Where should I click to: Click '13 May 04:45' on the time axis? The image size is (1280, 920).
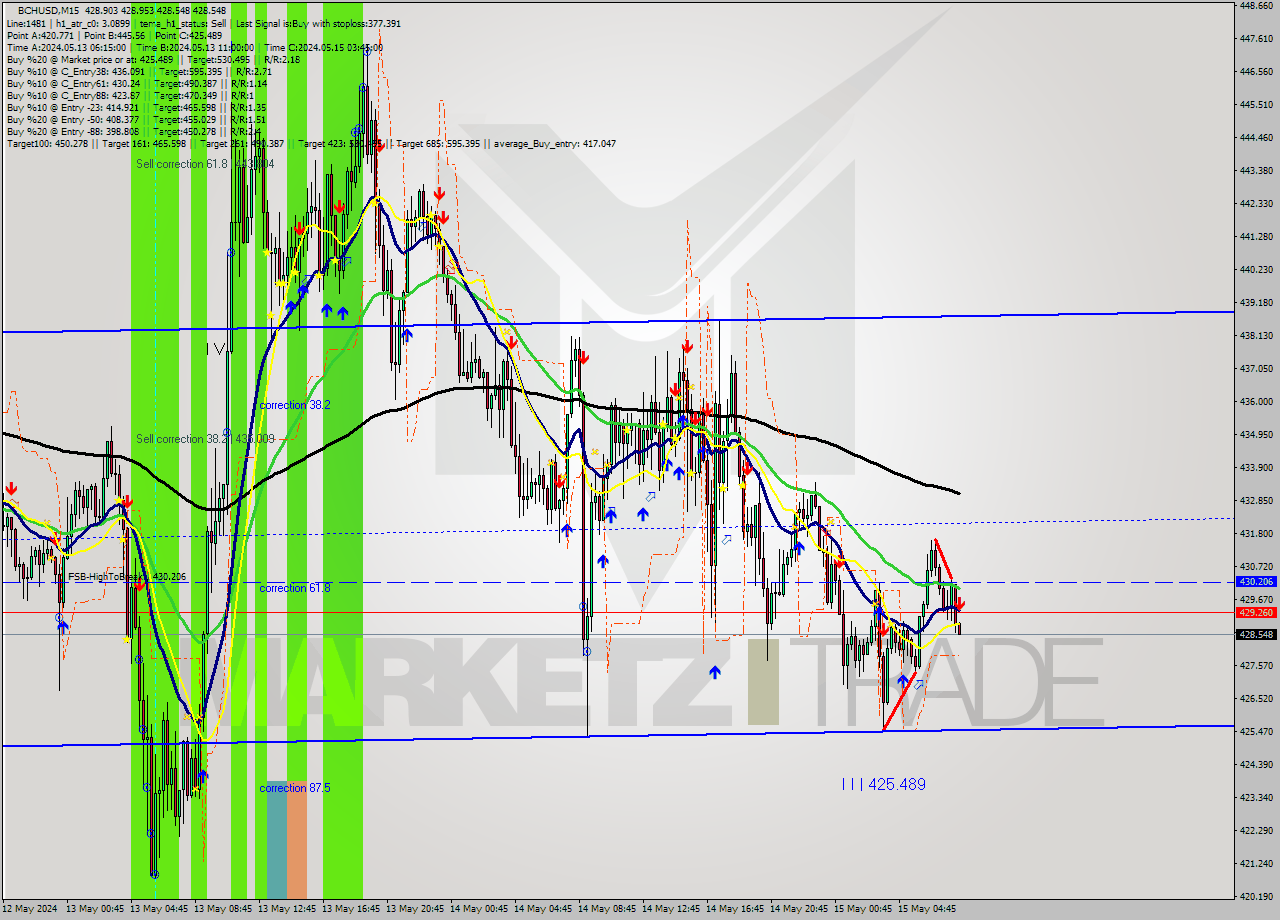[158, 909]
